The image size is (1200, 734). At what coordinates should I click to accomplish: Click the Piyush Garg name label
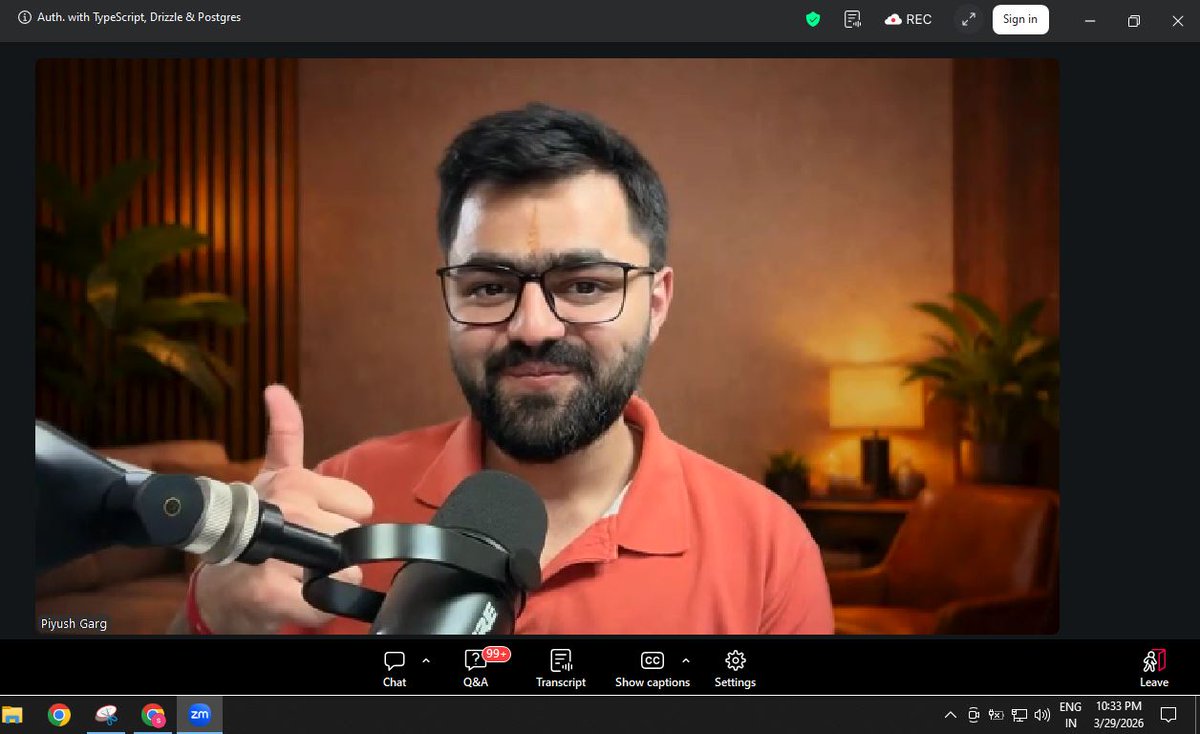point(74,624)
